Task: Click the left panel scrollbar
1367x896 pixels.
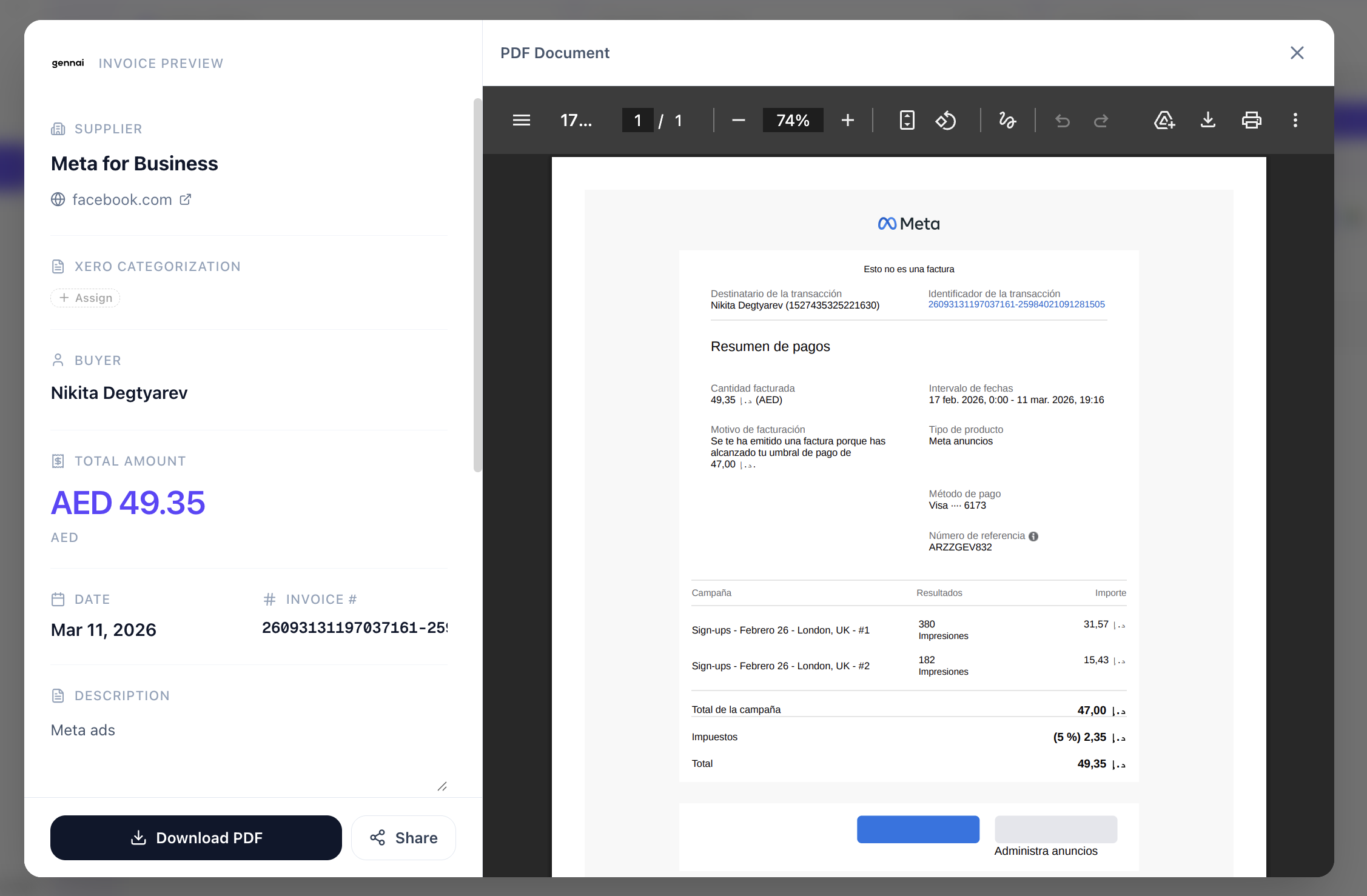Action: 477,285
